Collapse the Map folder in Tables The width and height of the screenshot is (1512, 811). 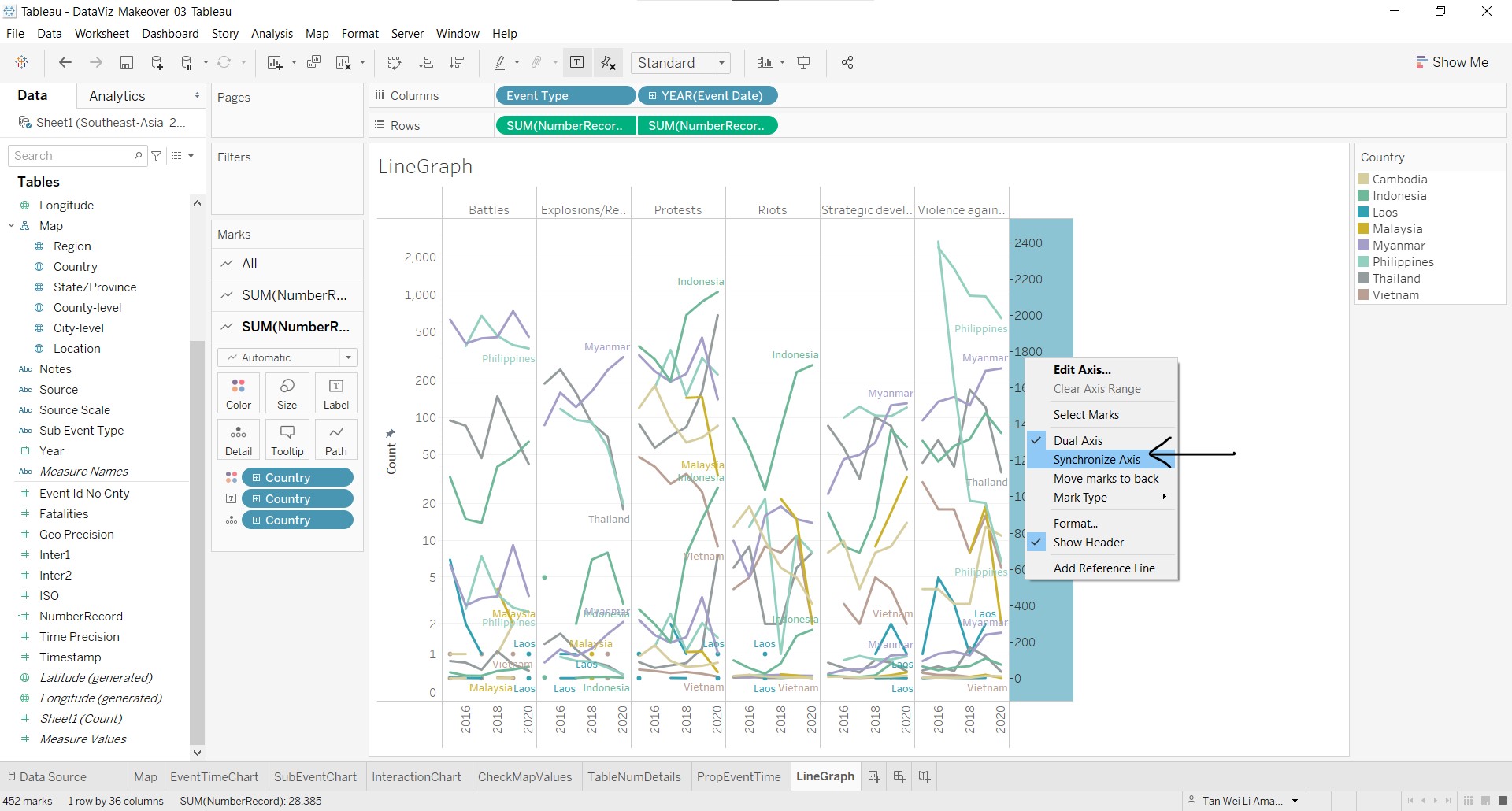tap(12, 226)
